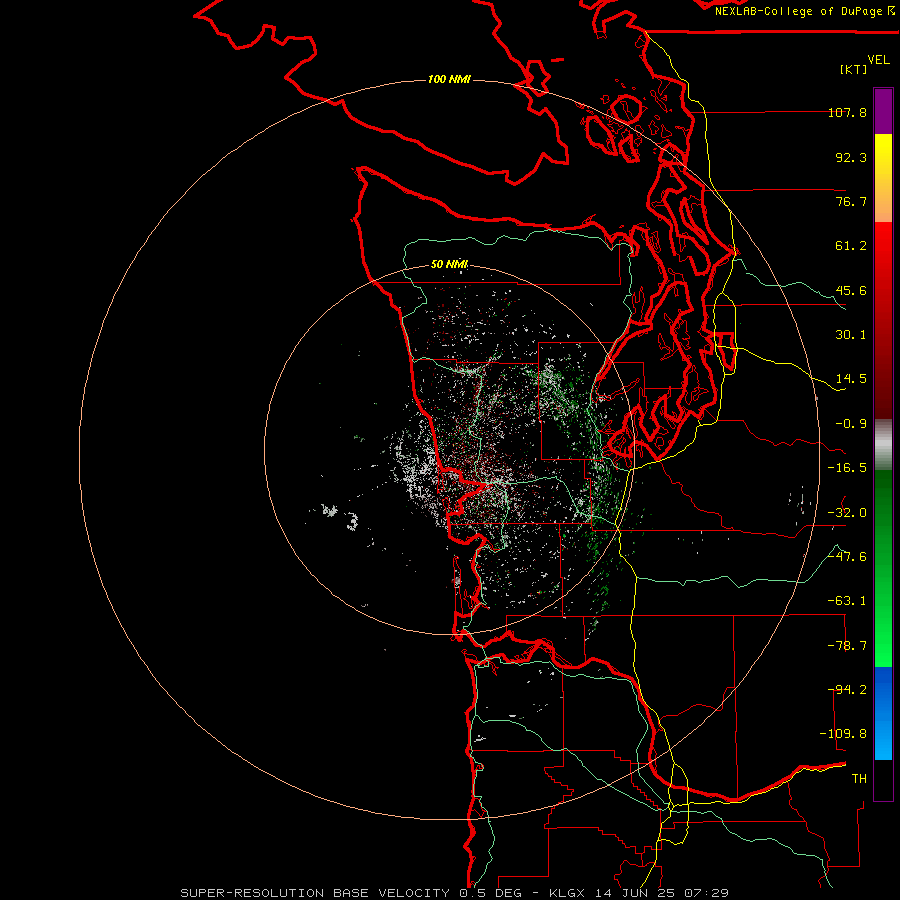Viewport: 900px width, 900px height.
Task: Click the 45.6 velocity scale value
Action: click(851, 290)
